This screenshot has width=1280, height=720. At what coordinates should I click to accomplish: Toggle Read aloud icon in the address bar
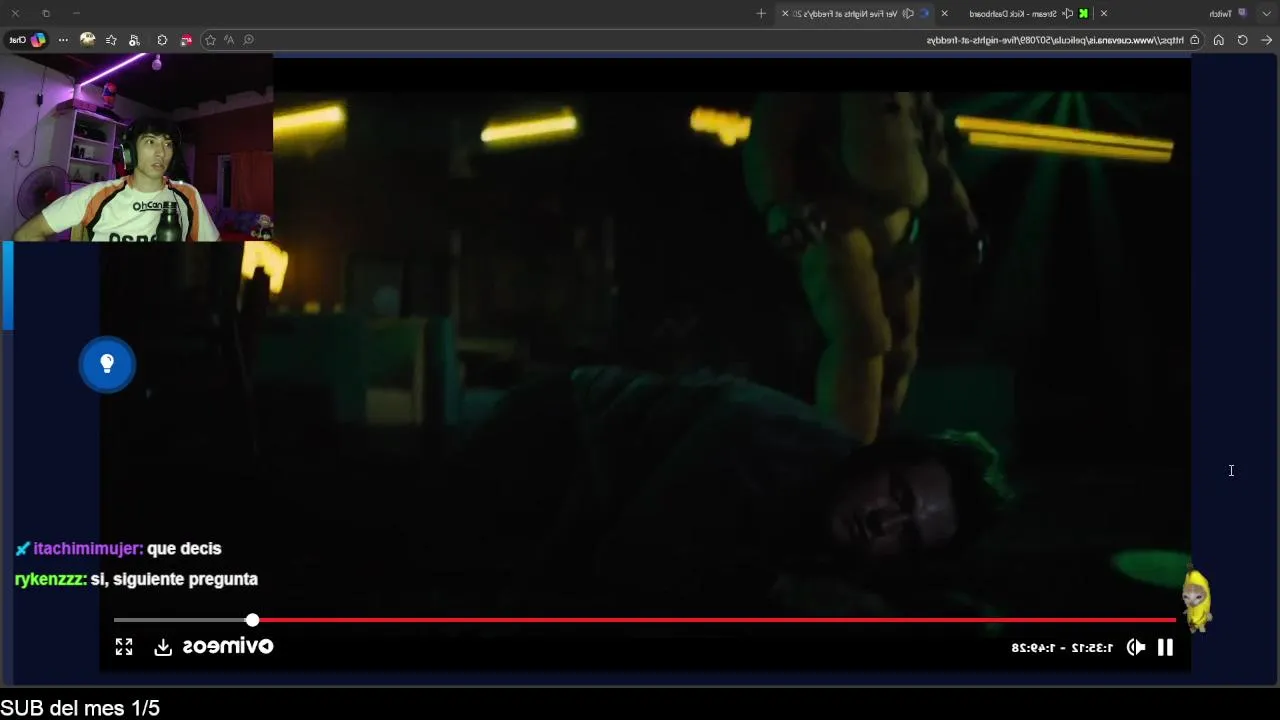[x=229, y=40]
